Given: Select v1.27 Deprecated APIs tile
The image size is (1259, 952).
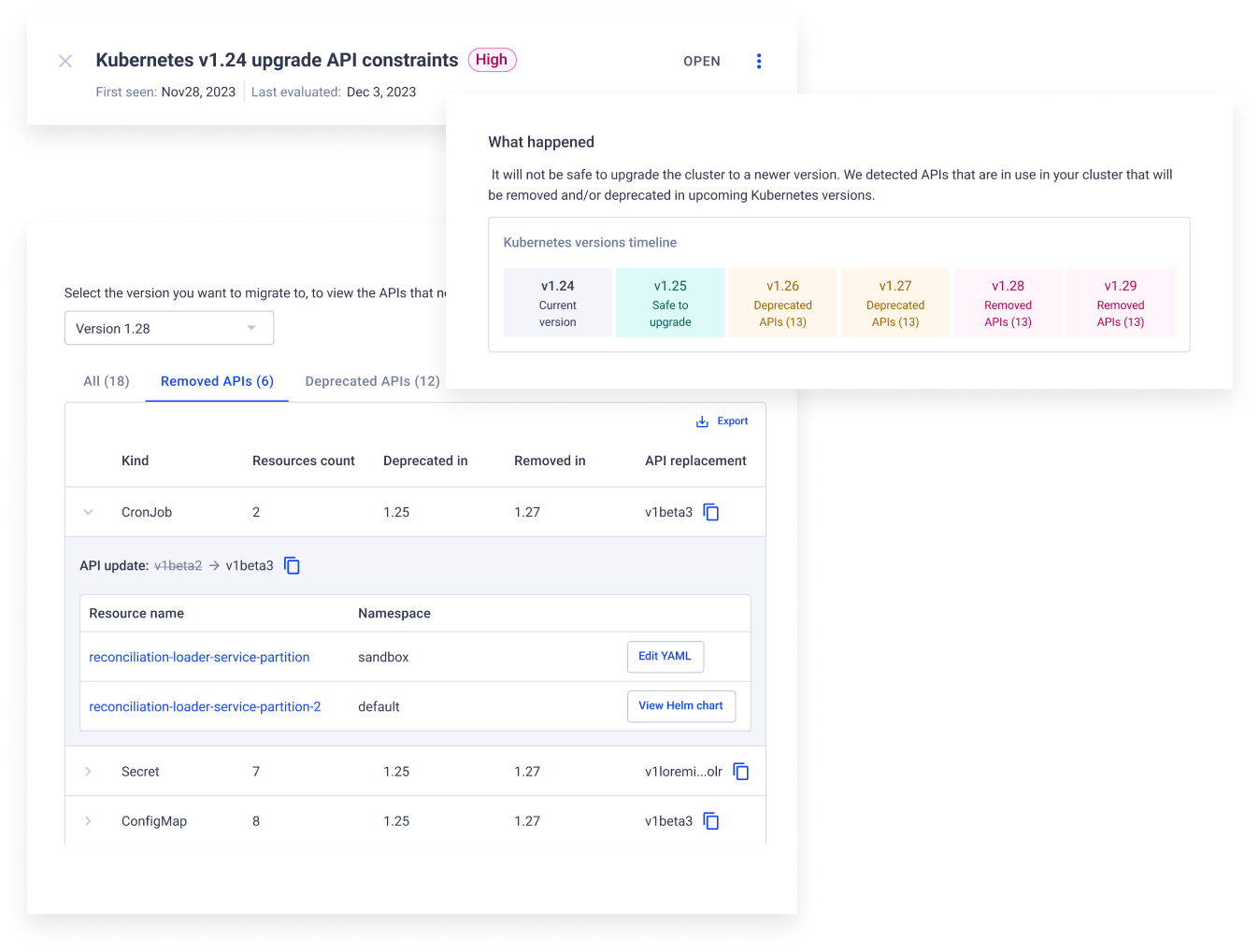Looking at the screenshot, I should 895,303.
